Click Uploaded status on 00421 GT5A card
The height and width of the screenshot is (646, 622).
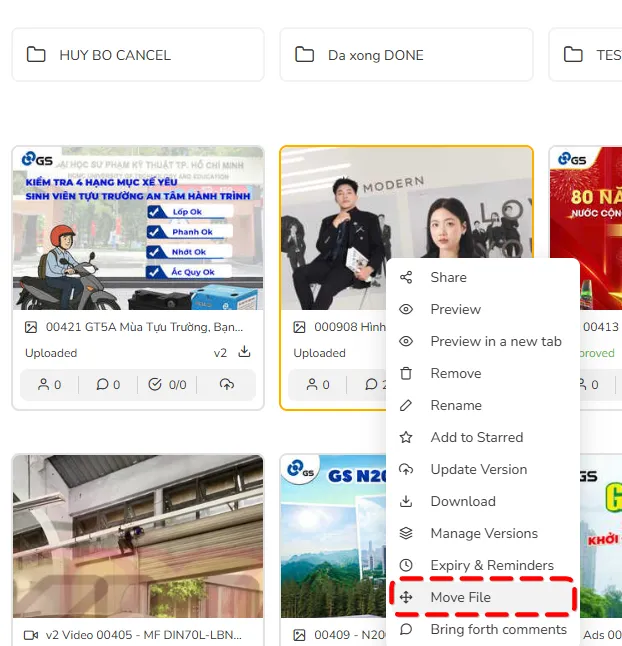tap(51, 353)
